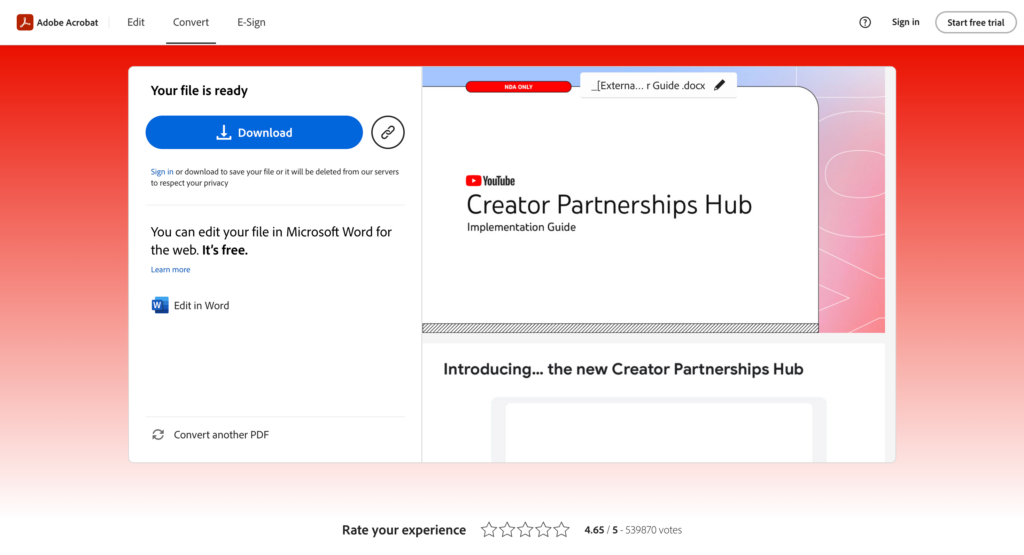Click the Sign in link under Download

(162, 172)
